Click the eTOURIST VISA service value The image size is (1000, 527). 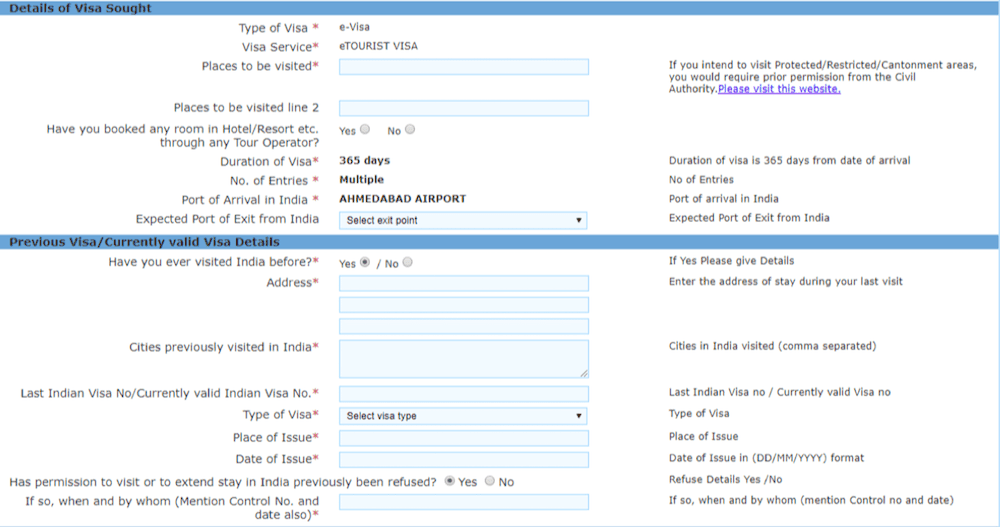coord(378,46)
